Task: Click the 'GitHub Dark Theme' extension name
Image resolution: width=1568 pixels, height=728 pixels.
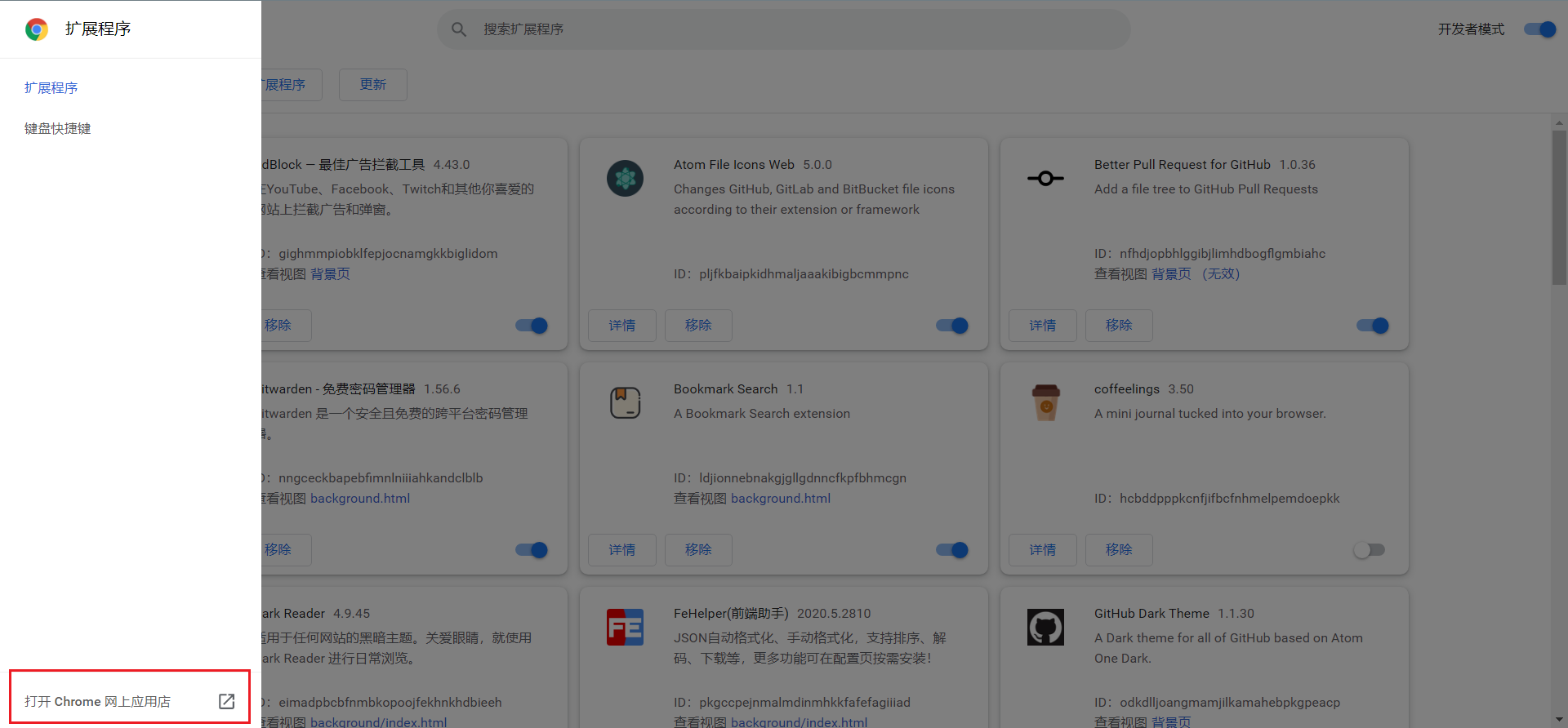Action: pos(1151,614)
